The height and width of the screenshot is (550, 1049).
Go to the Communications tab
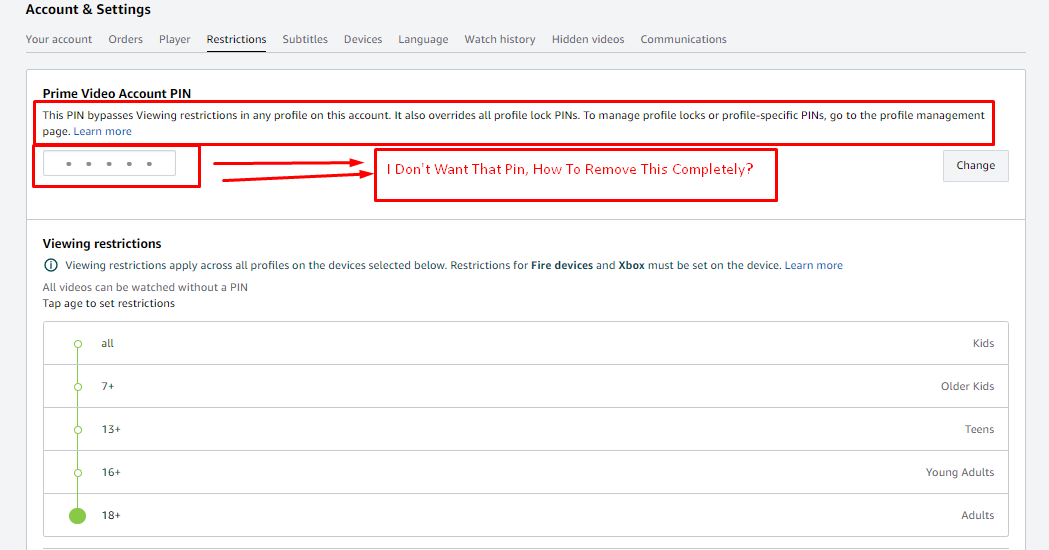tap(683, 40)
